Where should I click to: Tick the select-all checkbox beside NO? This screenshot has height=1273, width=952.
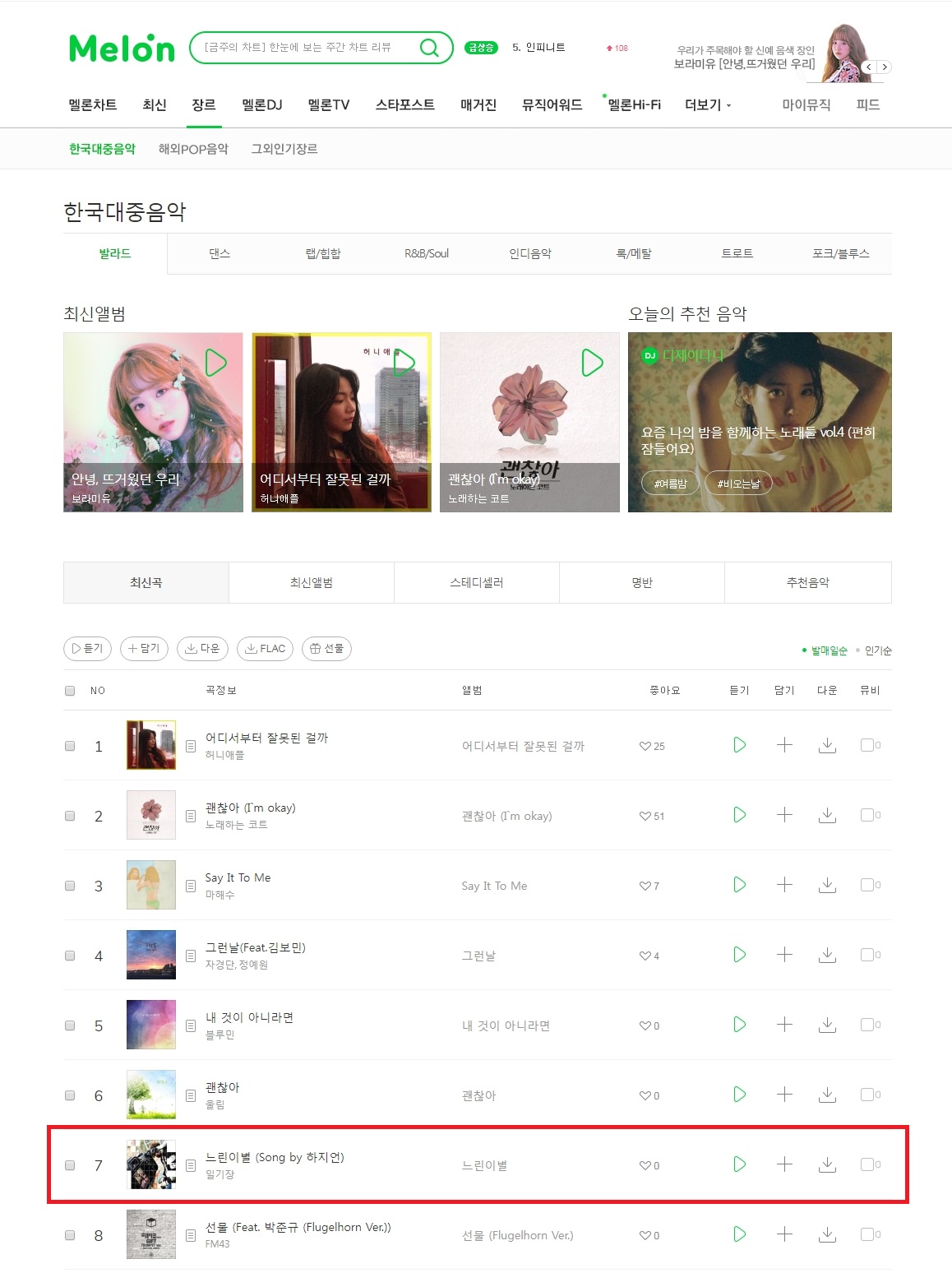[70, 691]
